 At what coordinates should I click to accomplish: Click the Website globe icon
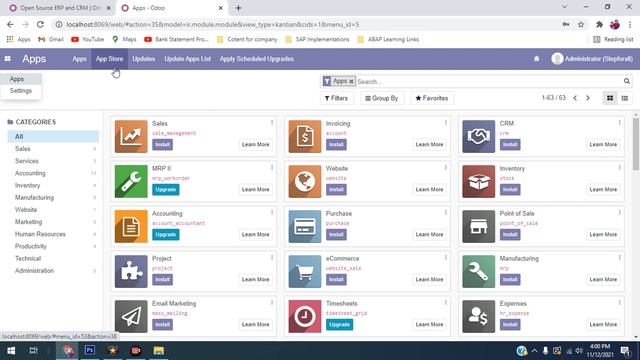pyautogui.click(x=305, y=181)
